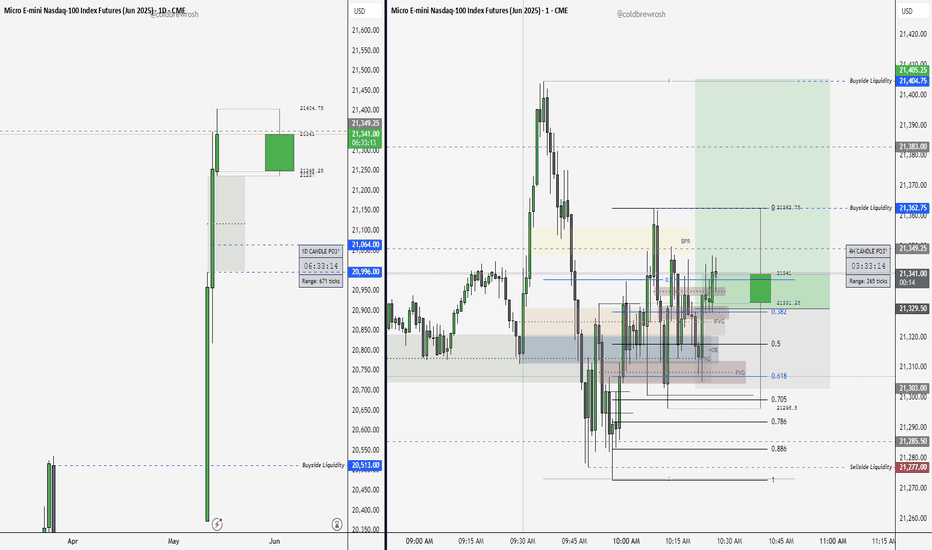Click the 09:30 AM time axis label
Viewport: 932px width, 550px height.
[522, 541]
